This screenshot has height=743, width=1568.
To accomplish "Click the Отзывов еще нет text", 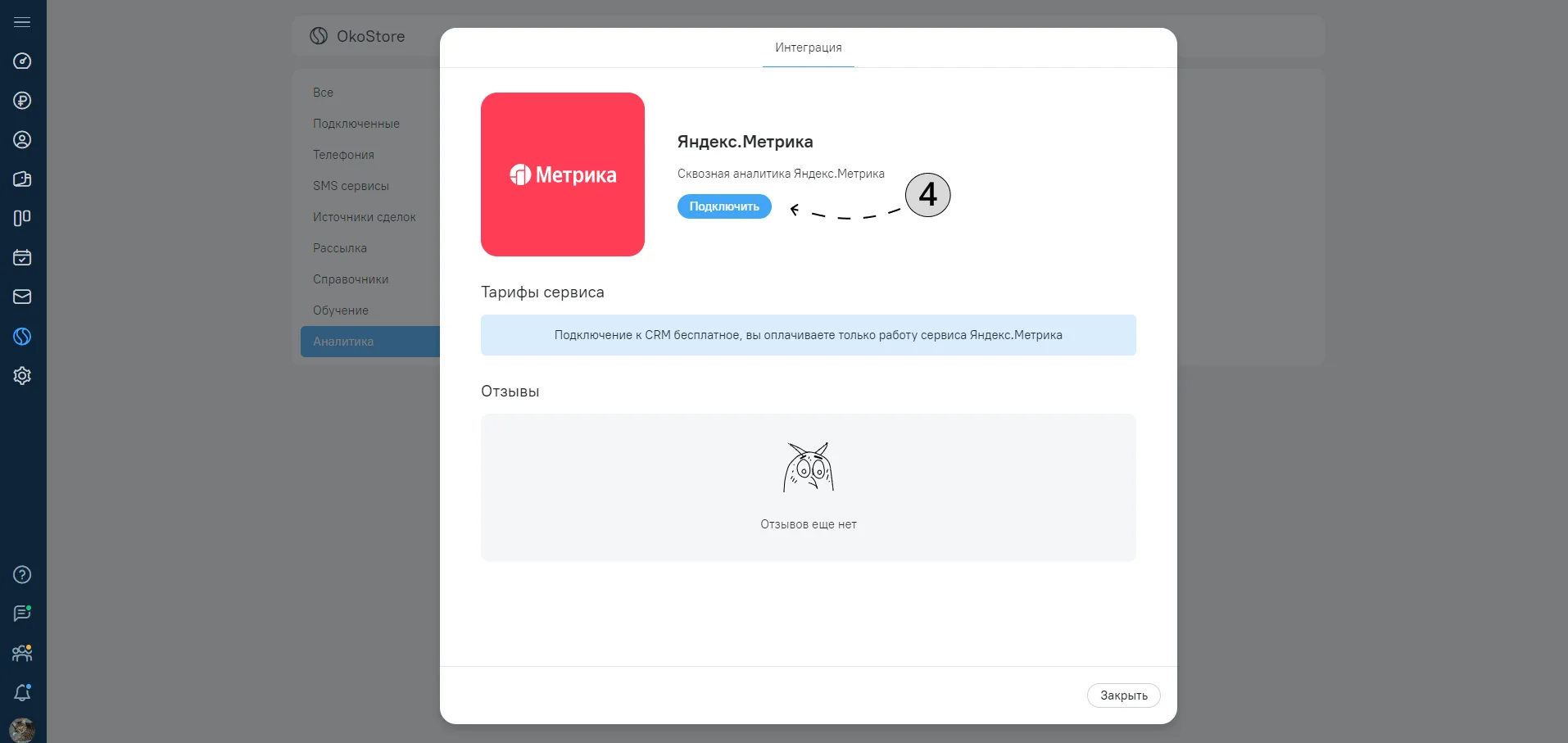I will coord(809,524).
